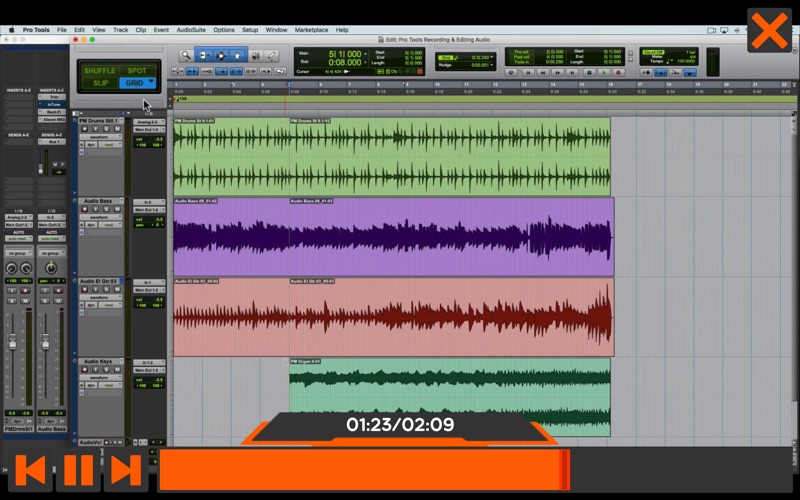The image size is (800, 500).
Task: Click the green transport Play button
Action: pos(603,73)
